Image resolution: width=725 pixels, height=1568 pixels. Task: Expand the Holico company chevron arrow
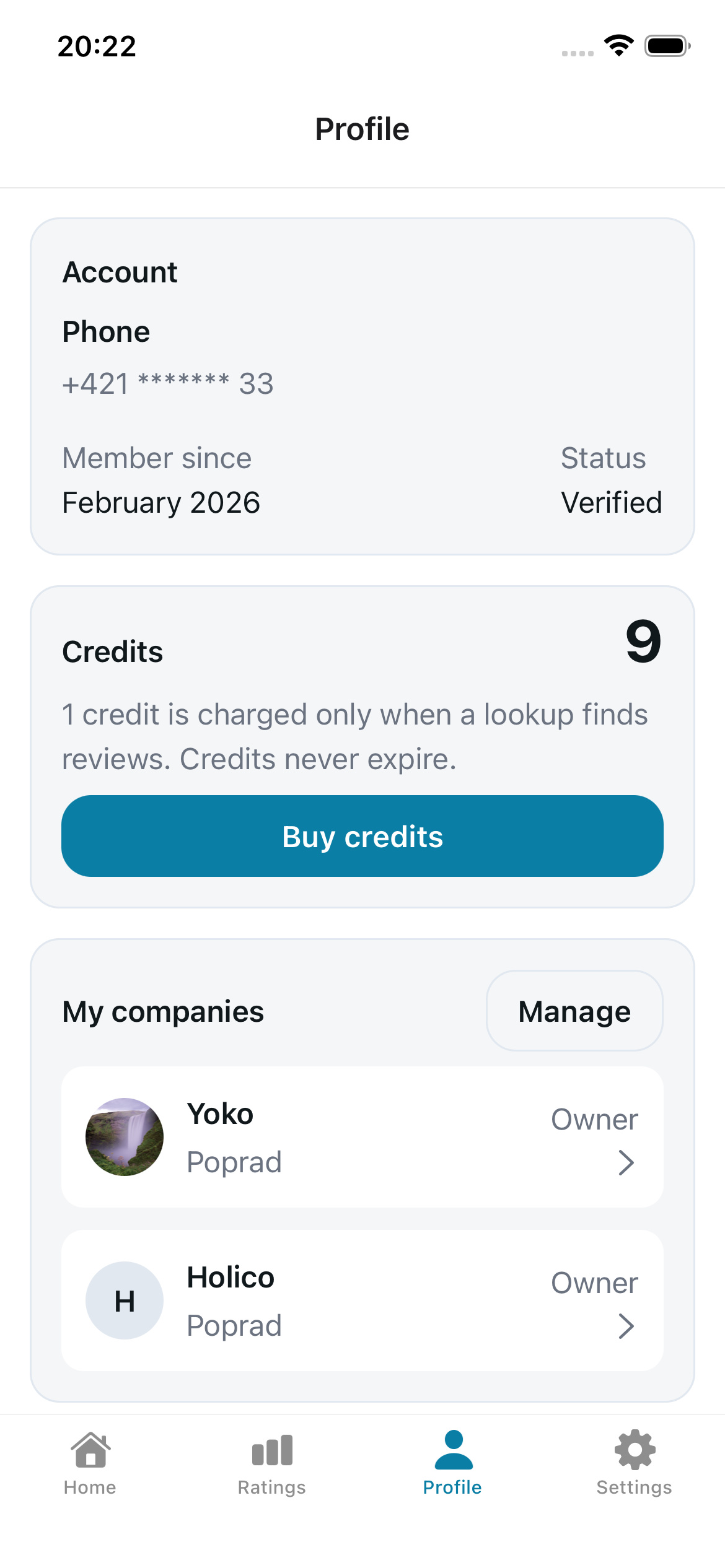click(626, 1326)
